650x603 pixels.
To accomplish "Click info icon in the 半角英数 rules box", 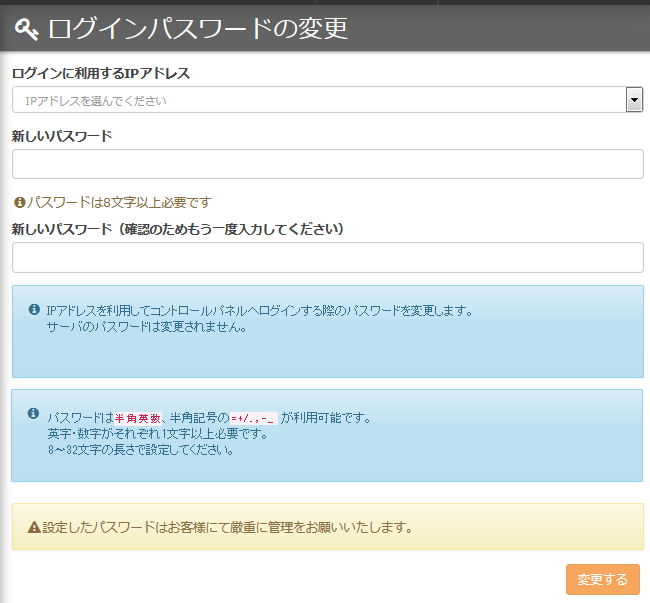I will pyautogui.click(x=33, y=414).
